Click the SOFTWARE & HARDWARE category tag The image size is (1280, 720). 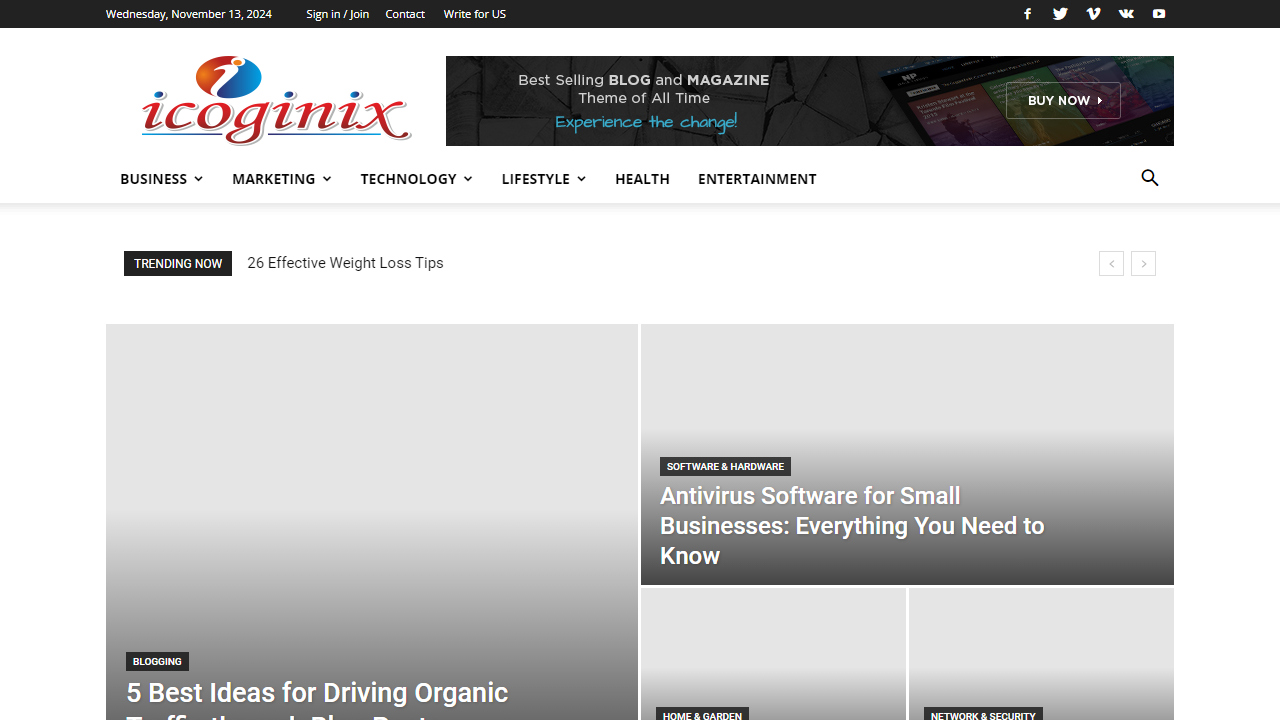point(725,466)
